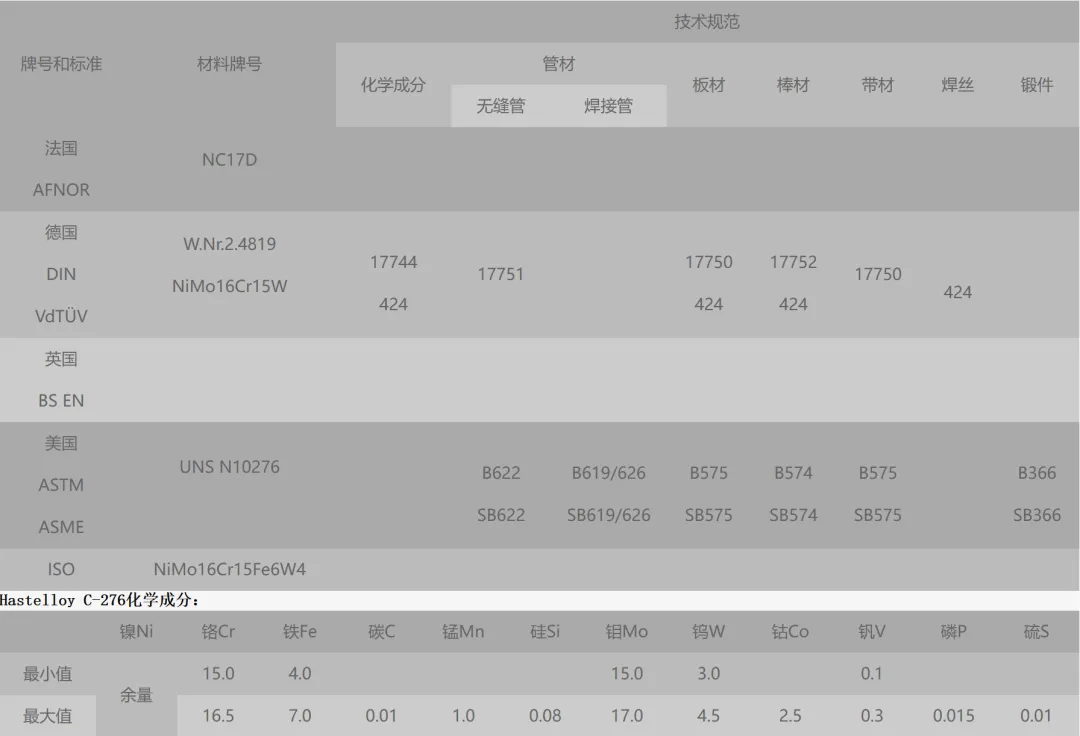Click the 技术规范 header cell
The image size is (1080, 736).
click(707, 22)
